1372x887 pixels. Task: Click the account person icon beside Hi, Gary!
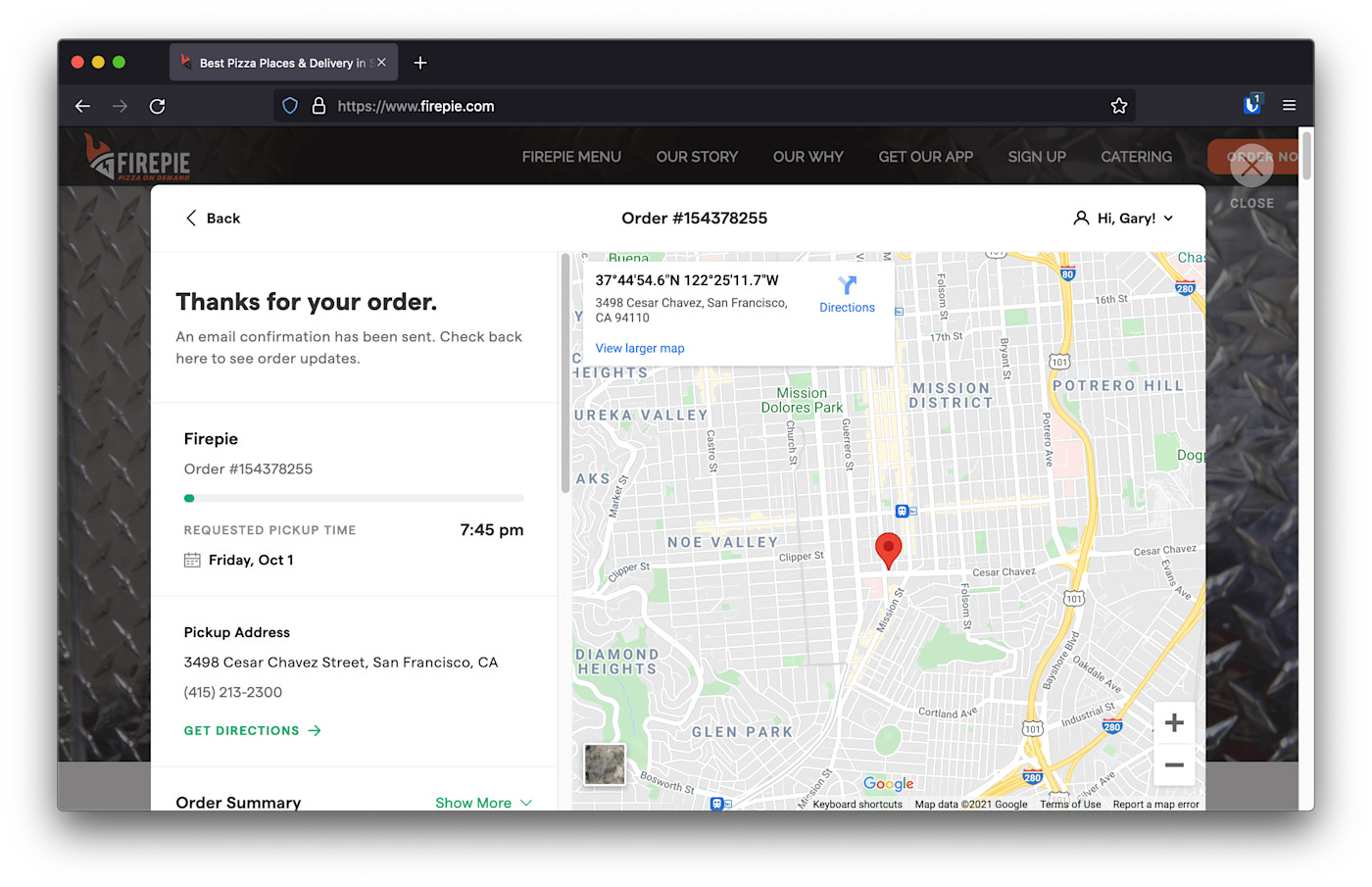point(1081,218)
